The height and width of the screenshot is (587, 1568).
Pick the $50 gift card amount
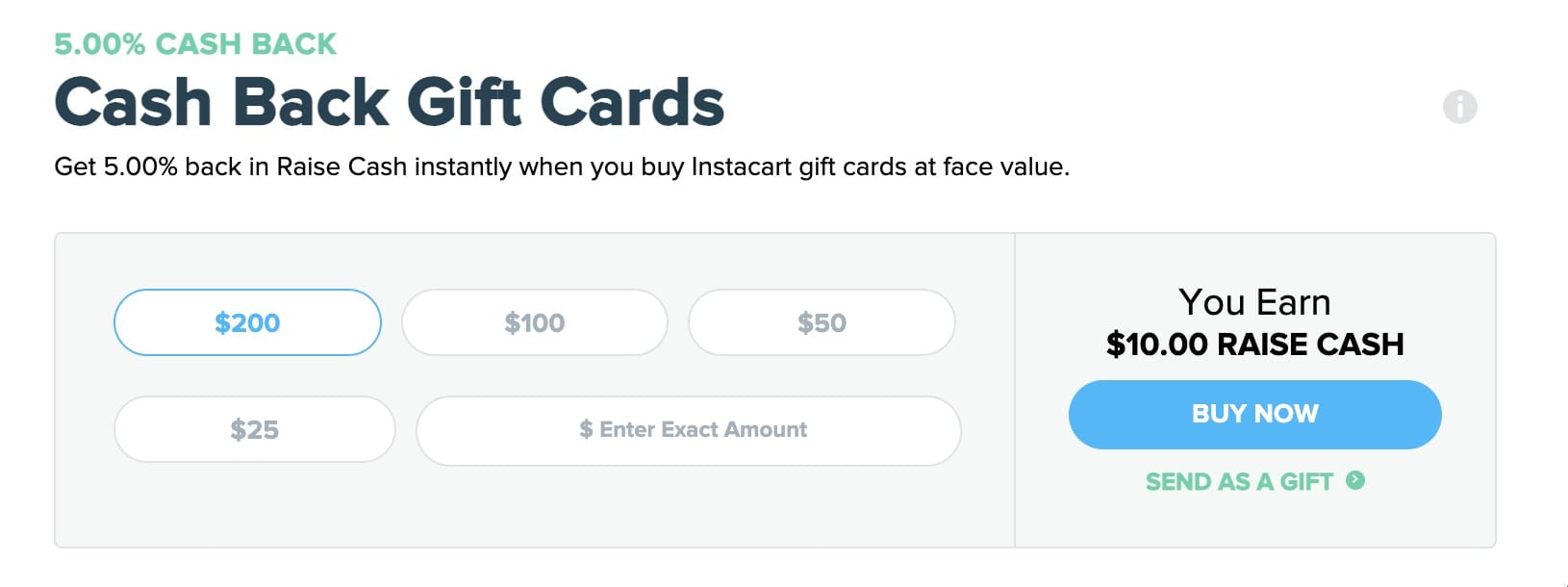[822, 322]
